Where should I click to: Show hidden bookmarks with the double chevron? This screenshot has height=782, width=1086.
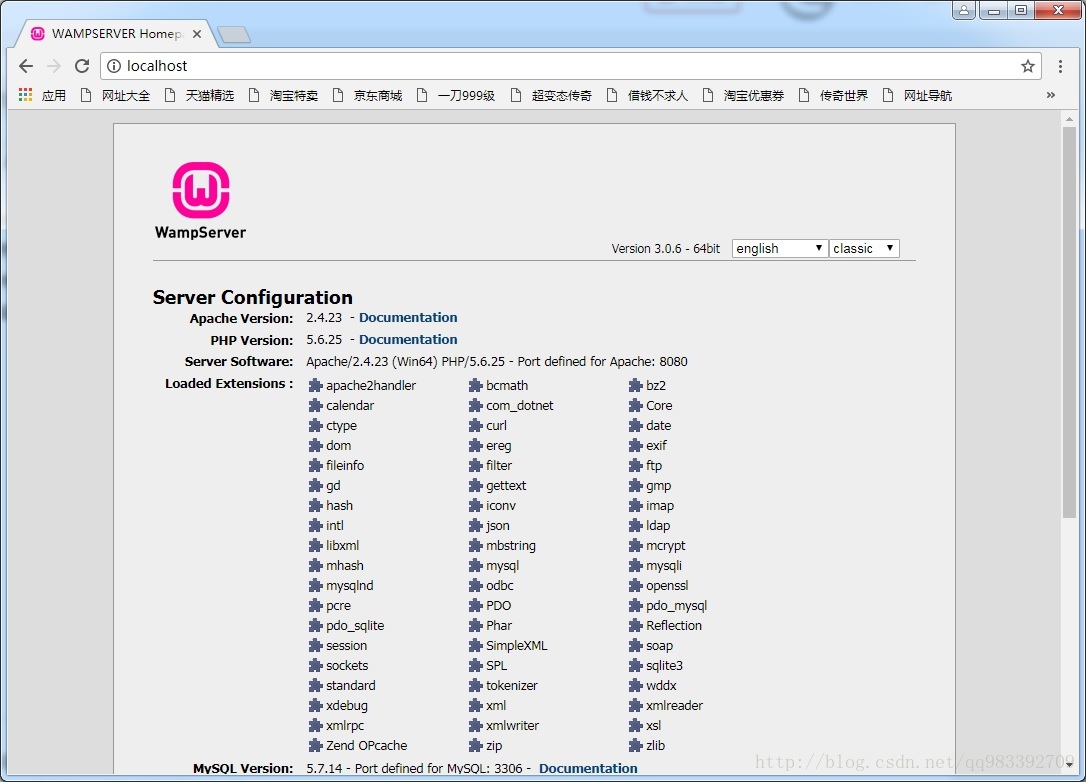(1051, 95)
